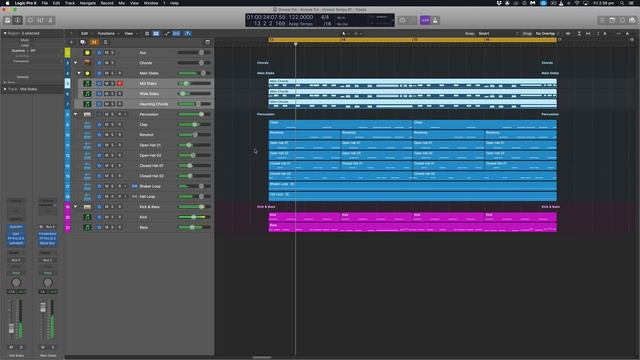This screenshot has width=640, height=360.
Task: Show automation with the curve icon
Action: (x=167, y=33)
